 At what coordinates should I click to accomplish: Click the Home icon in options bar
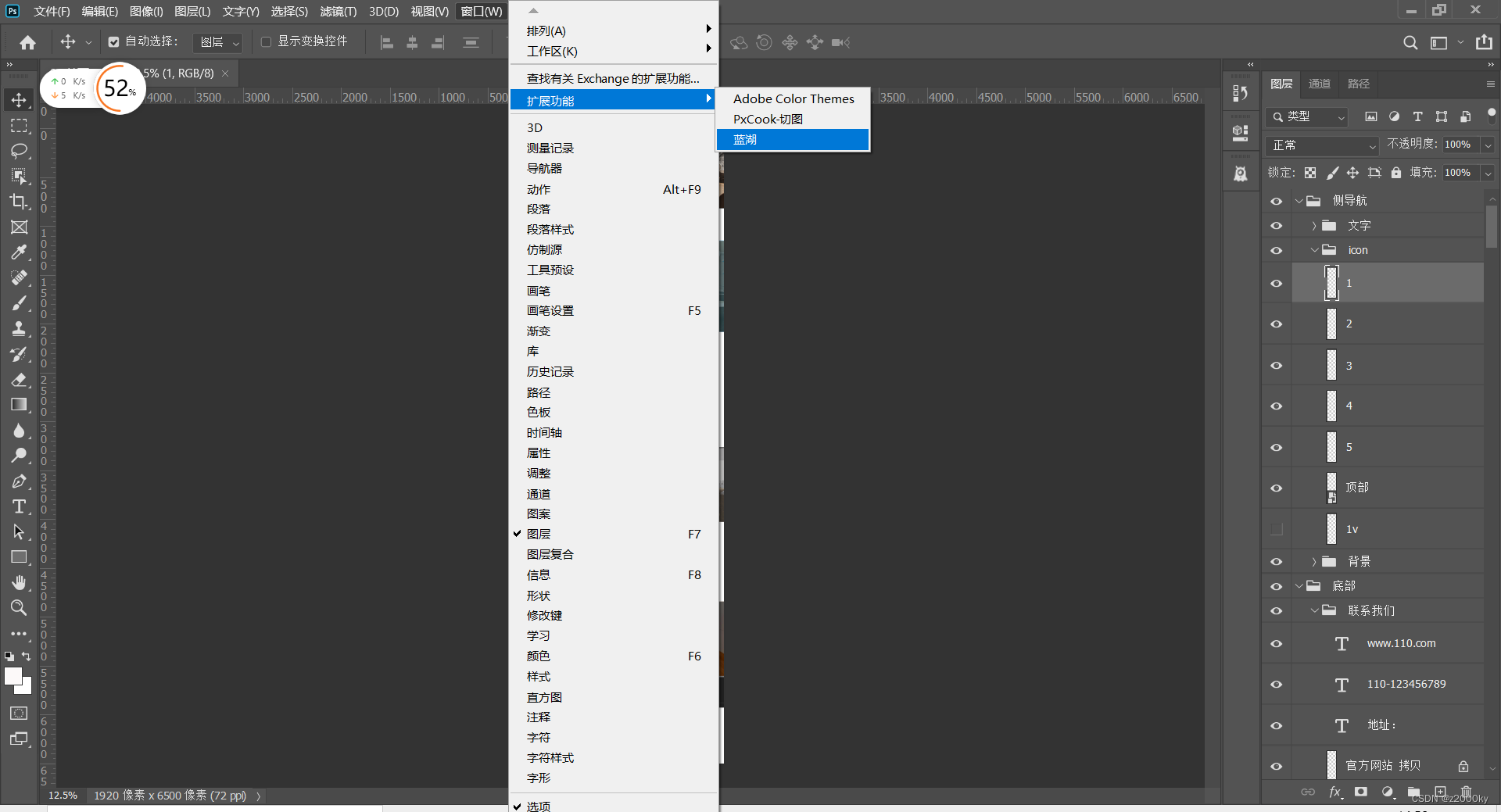28,42
